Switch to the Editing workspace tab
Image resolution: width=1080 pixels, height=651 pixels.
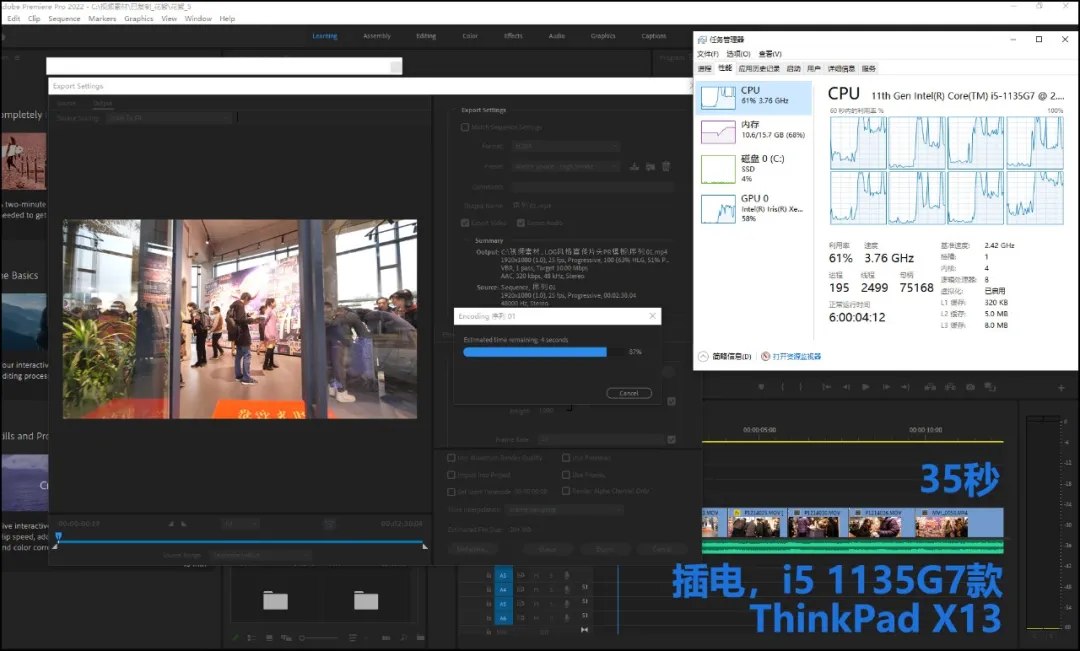[x=426, y=36]
